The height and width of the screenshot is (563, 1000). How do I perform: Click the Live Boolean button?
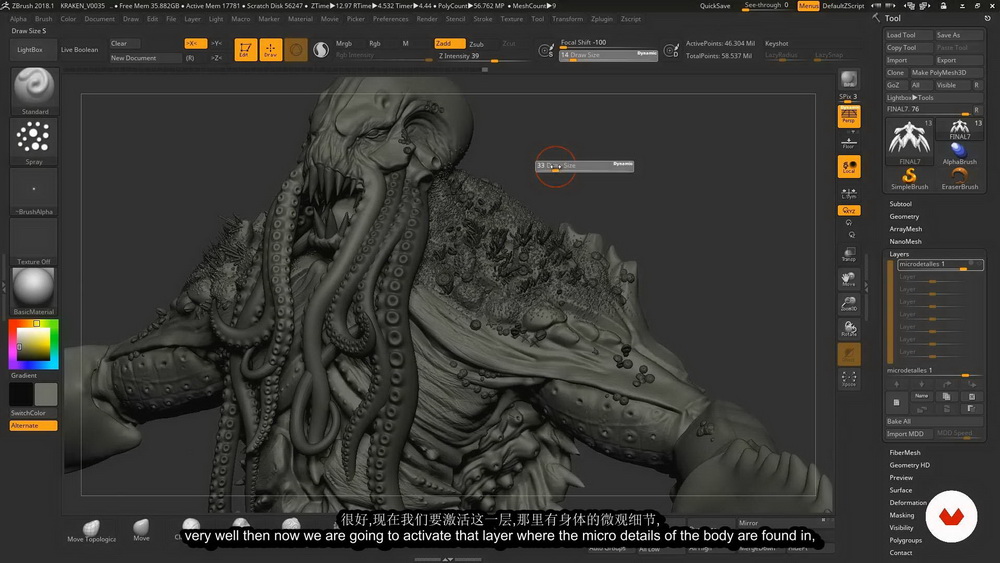click(80, 50)
